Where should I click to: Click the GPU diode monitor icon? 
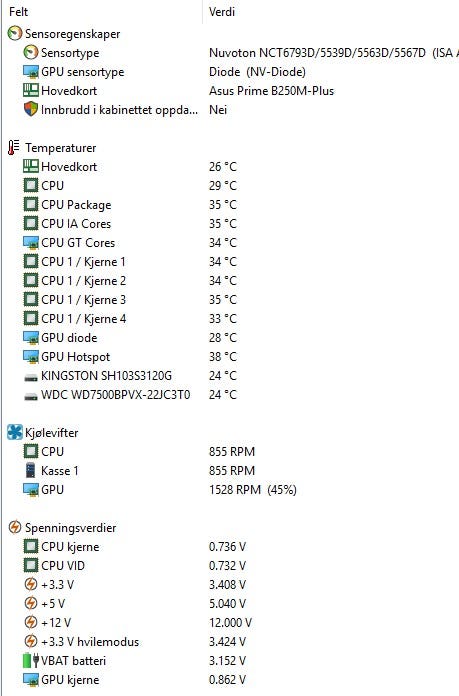point(31,338)
